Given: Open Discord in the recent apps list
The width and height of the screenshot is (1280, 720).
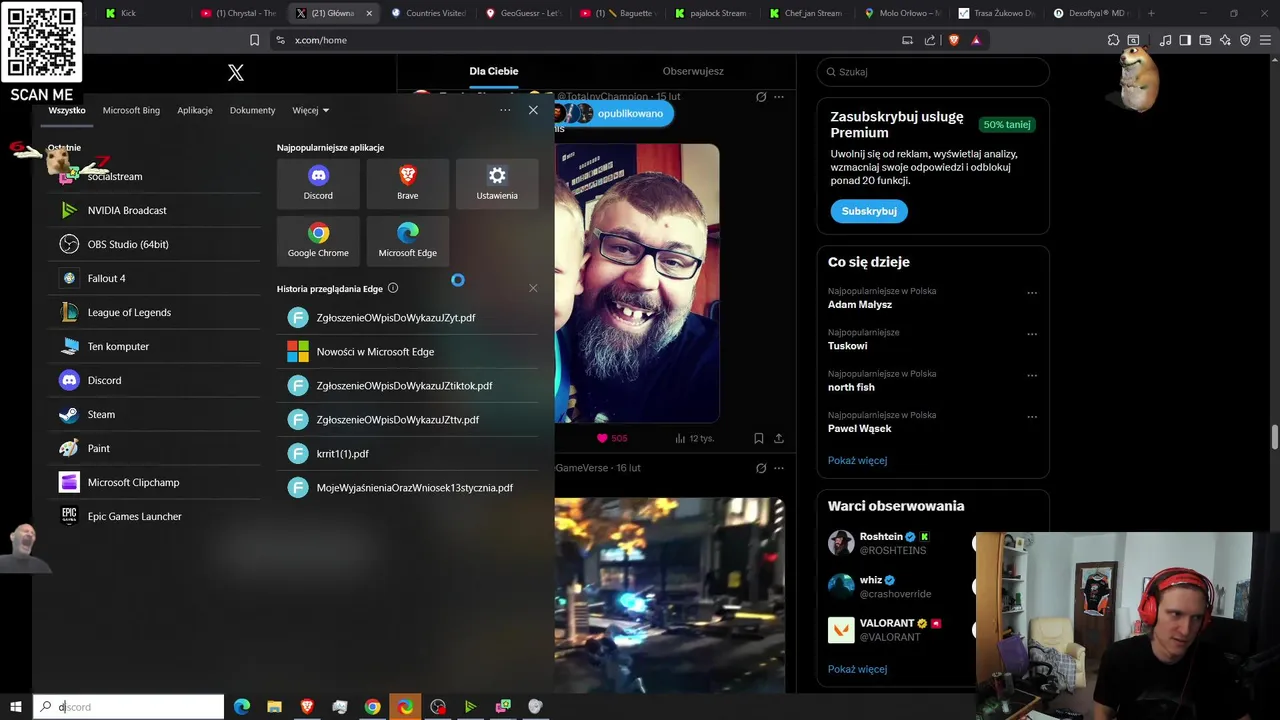Looking at the screenshot, I should (154, 380).
